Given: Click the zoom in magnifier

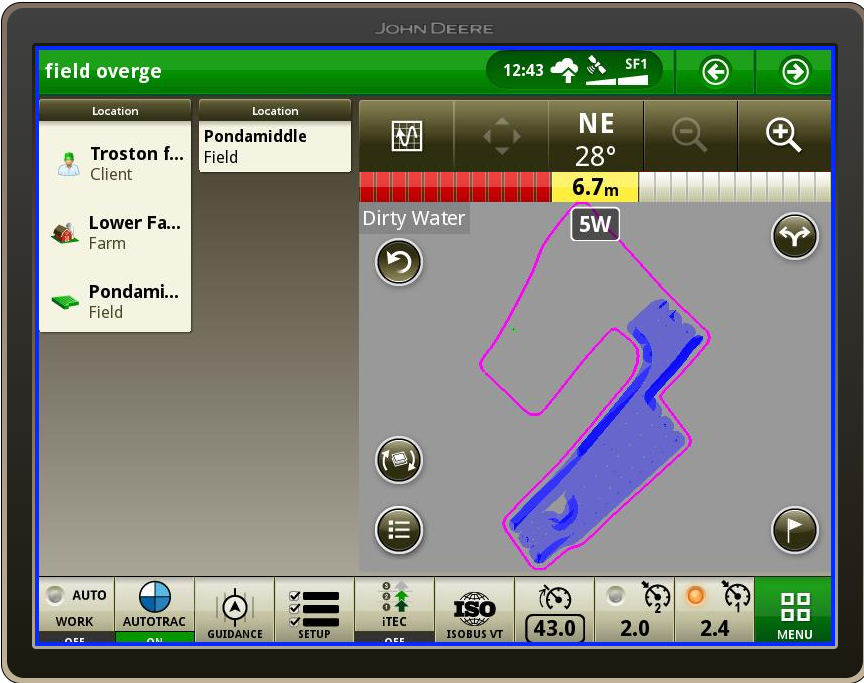Looking at the screenshot, I should (x=784, y=135).
